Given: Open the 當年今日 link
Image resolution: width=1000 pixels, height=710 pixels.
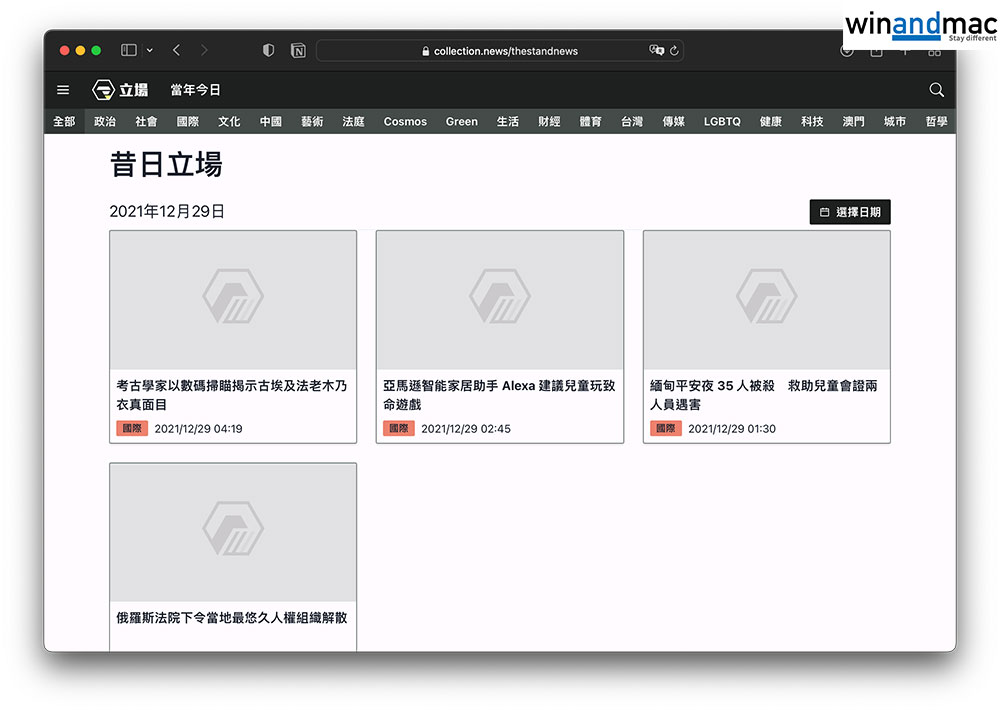Looking at the screenshot, I should coord(195,90).
